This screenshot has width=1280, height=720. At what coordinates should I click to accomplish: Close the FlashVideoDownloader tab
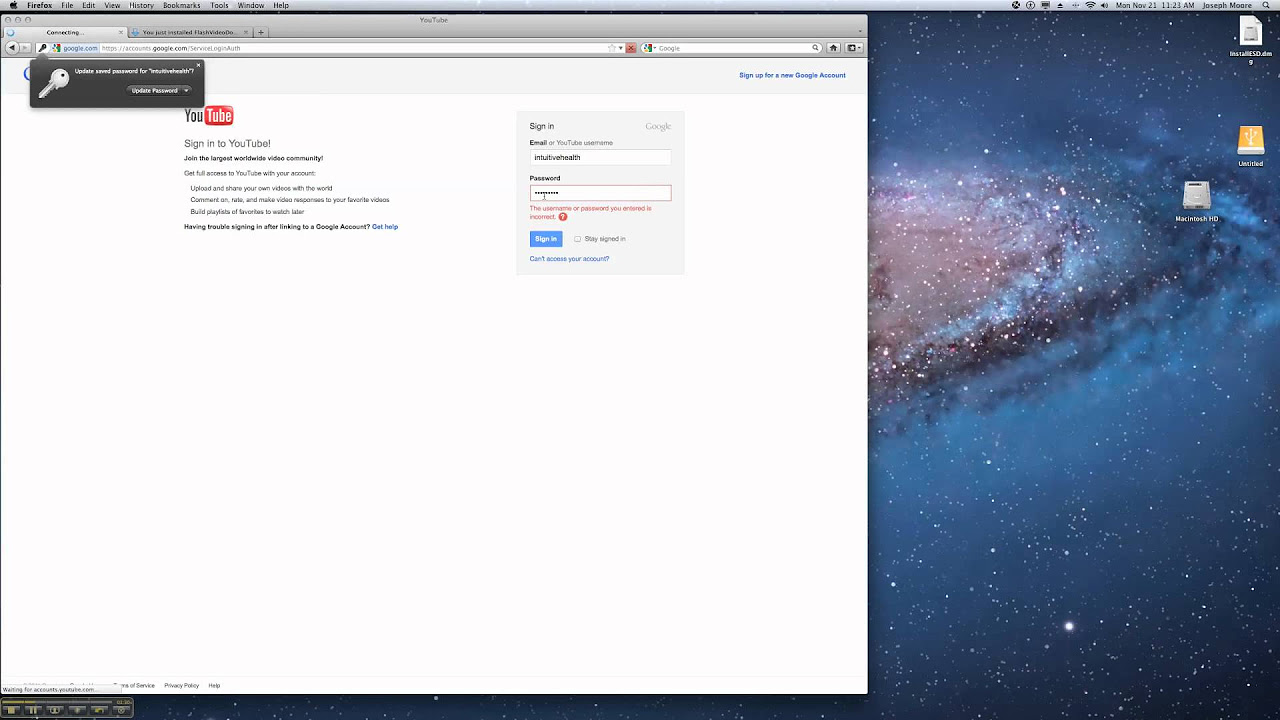pos(246,32)
